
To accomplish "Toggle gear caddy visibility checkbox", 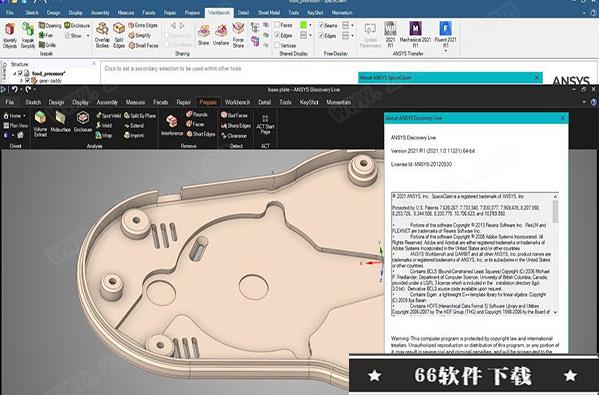I will pyautogui.click(x=27, y=81).
